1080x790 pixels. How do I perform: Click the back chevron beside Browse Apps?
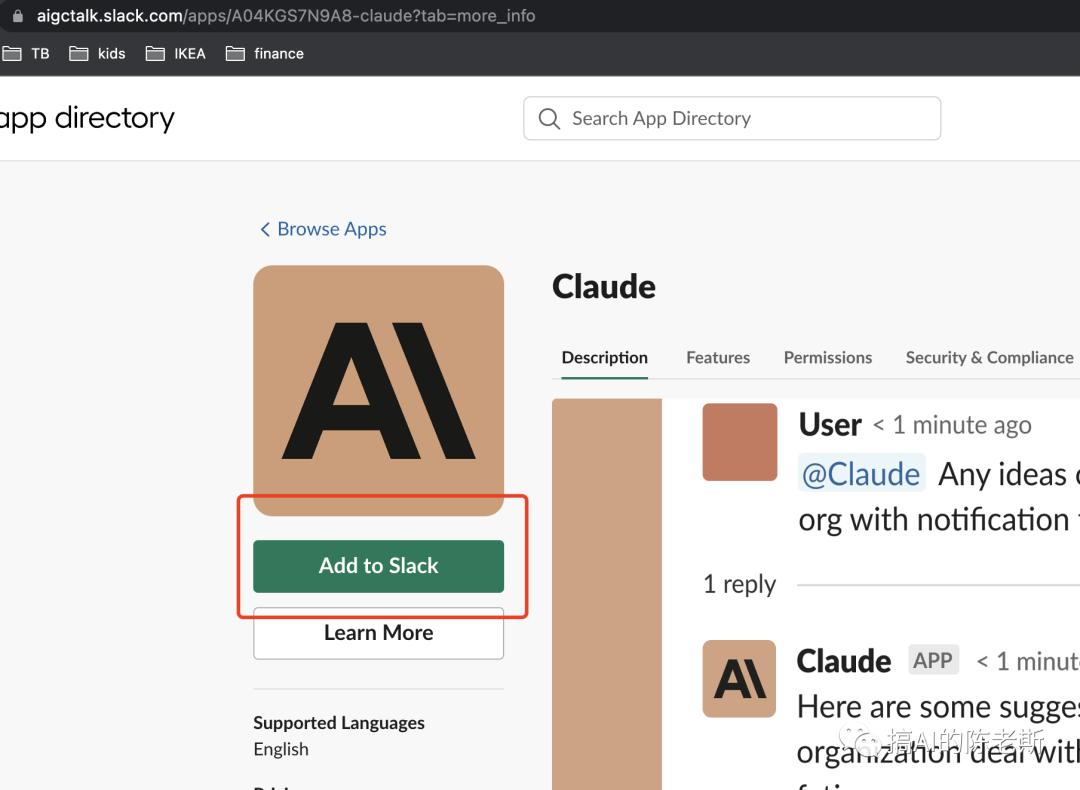265,229
